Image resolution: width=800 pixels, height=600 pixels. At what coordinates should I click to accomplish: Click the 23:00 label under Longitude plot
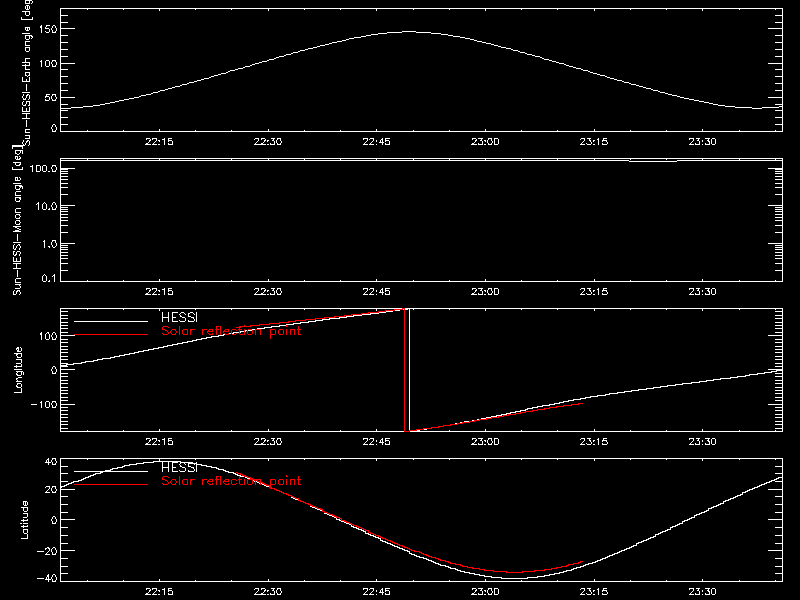(x=485, y=441)
